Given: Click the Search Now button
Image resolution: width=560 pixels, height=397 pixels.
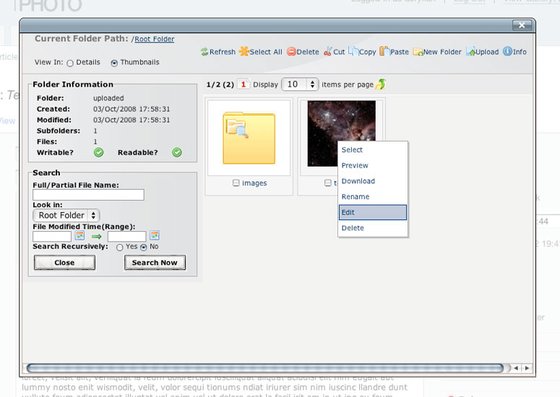Looking at the screenshot, I should point(155,263).
